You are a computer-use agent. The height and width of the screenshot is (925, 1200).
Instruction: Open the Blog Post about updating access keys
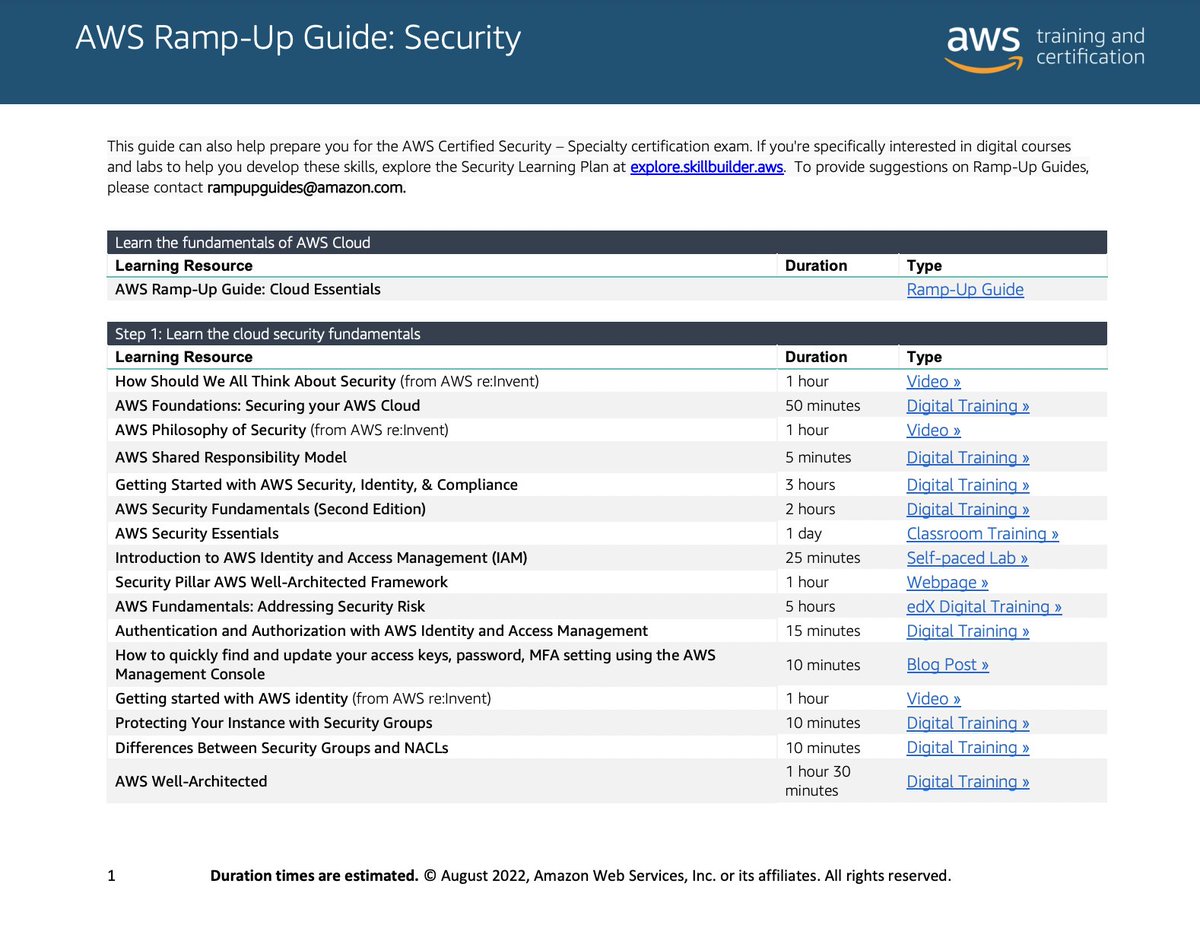pos(947,664)
